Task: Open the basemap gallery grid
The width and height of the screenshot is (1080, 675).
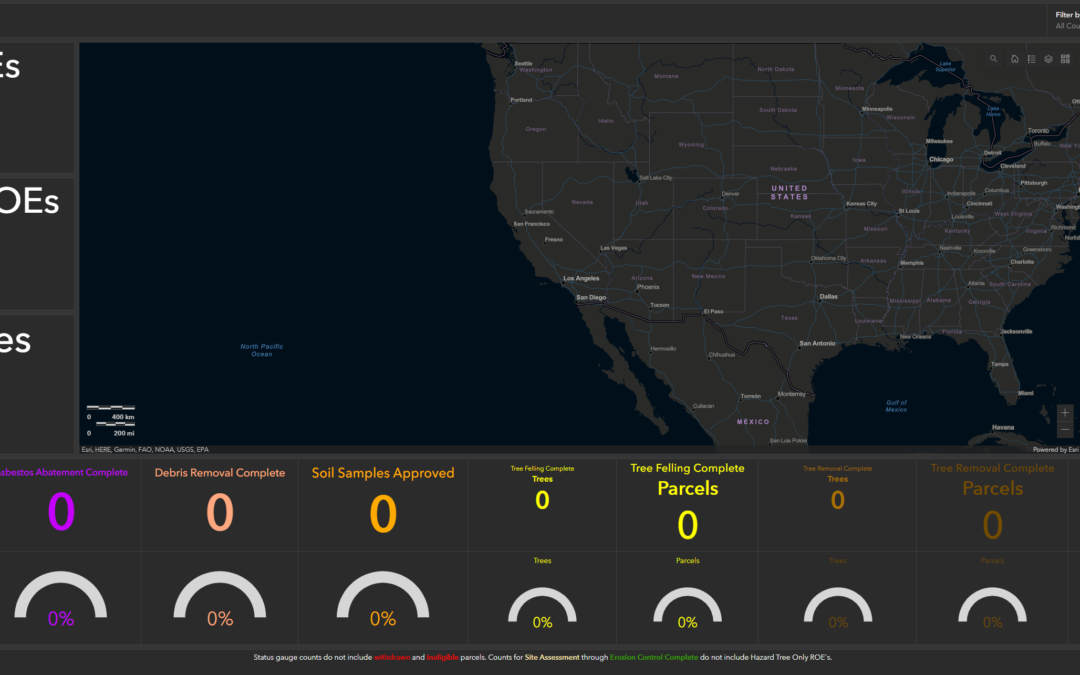Action: click(x=1065, y=59)
